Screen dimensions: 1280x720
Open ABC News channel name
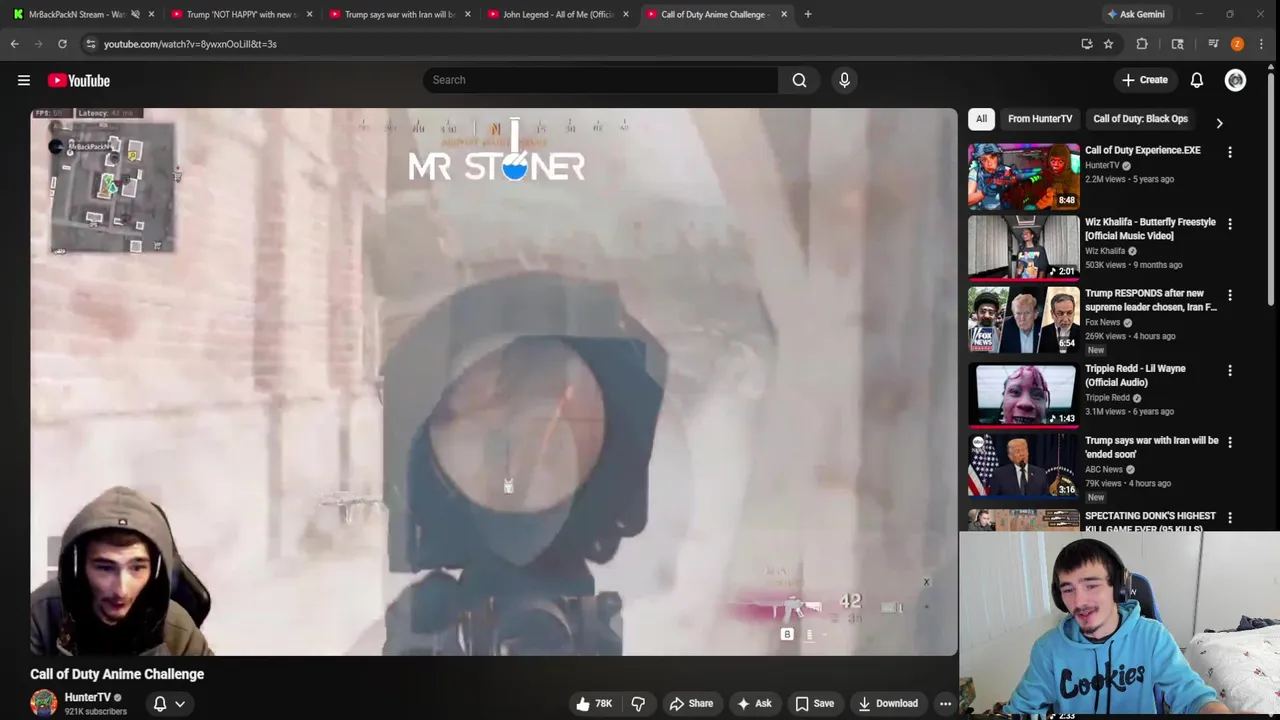1104,469
